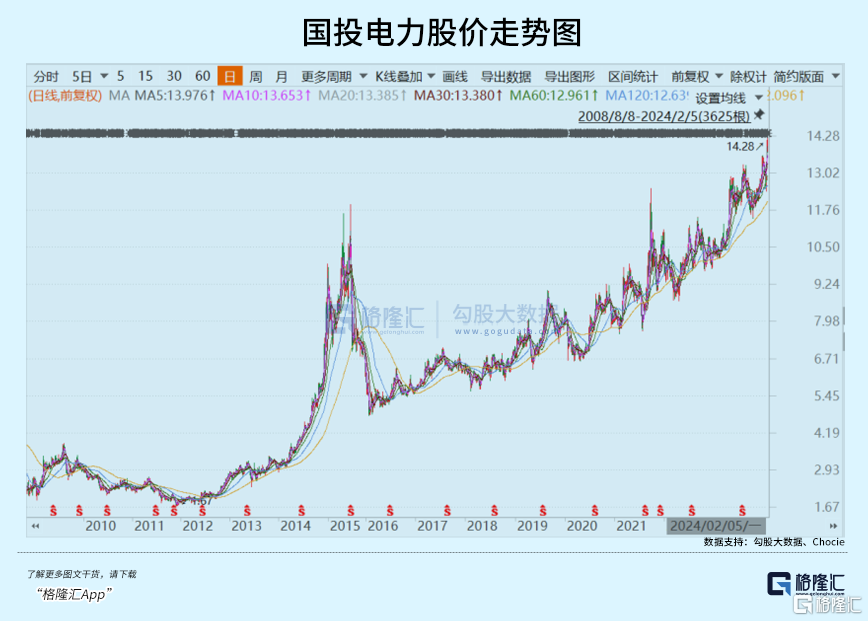Viewport: 868px width, 621px height.
Task: Click the red S marker above 2014
Action: click(x=301, y=510)
